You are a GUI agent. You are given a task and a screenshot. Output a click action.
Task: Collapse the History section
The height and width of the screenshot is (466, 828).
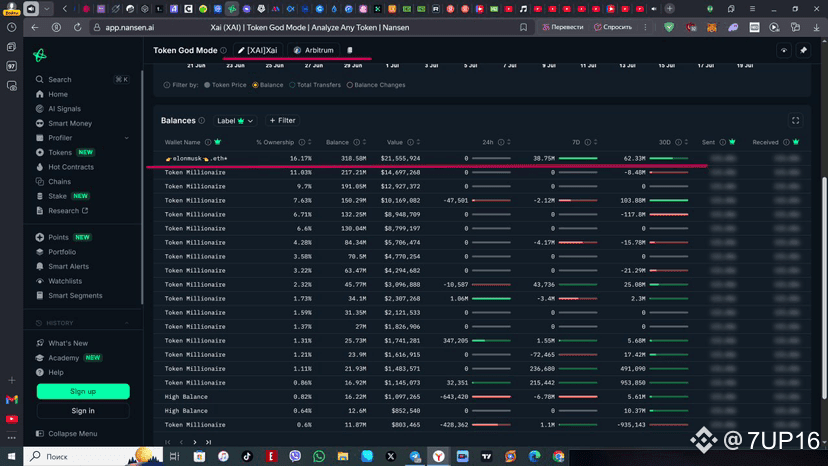[x=127, y=323]
